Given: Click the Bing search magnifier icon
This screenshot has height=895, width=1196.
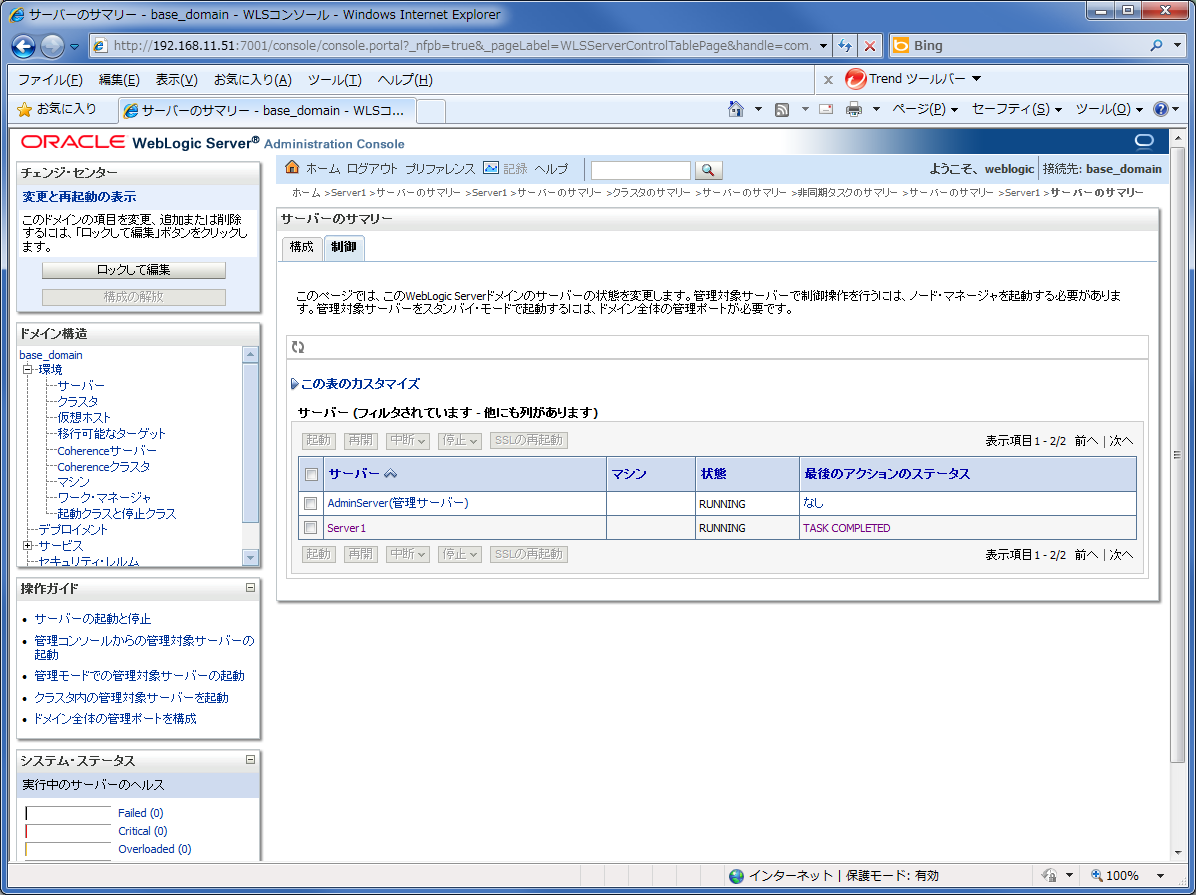Looking at the screenshot, I should (1156, 45).
